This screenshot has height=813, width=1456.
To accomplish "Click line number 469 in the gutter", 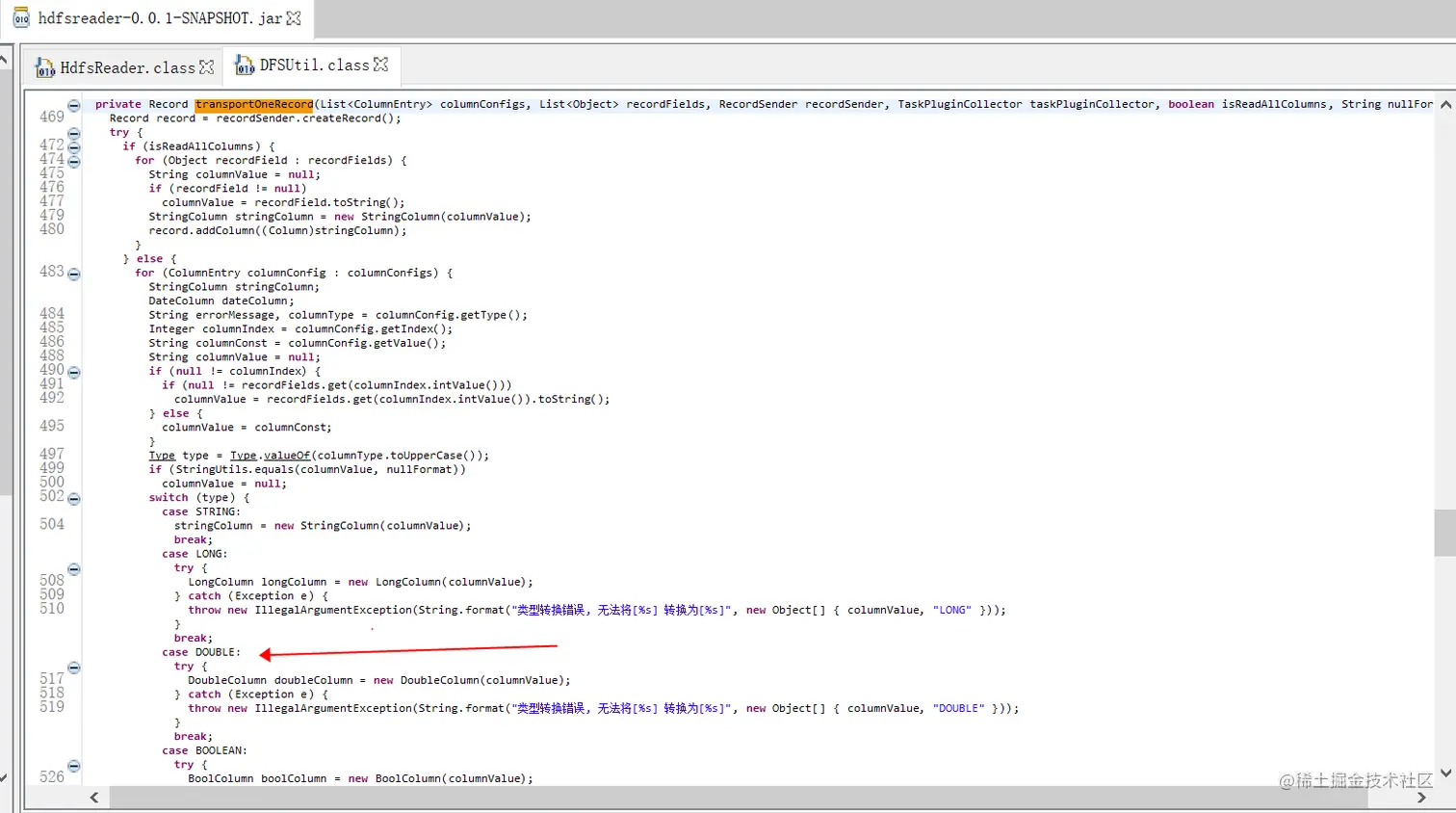I will click(52, 117).
